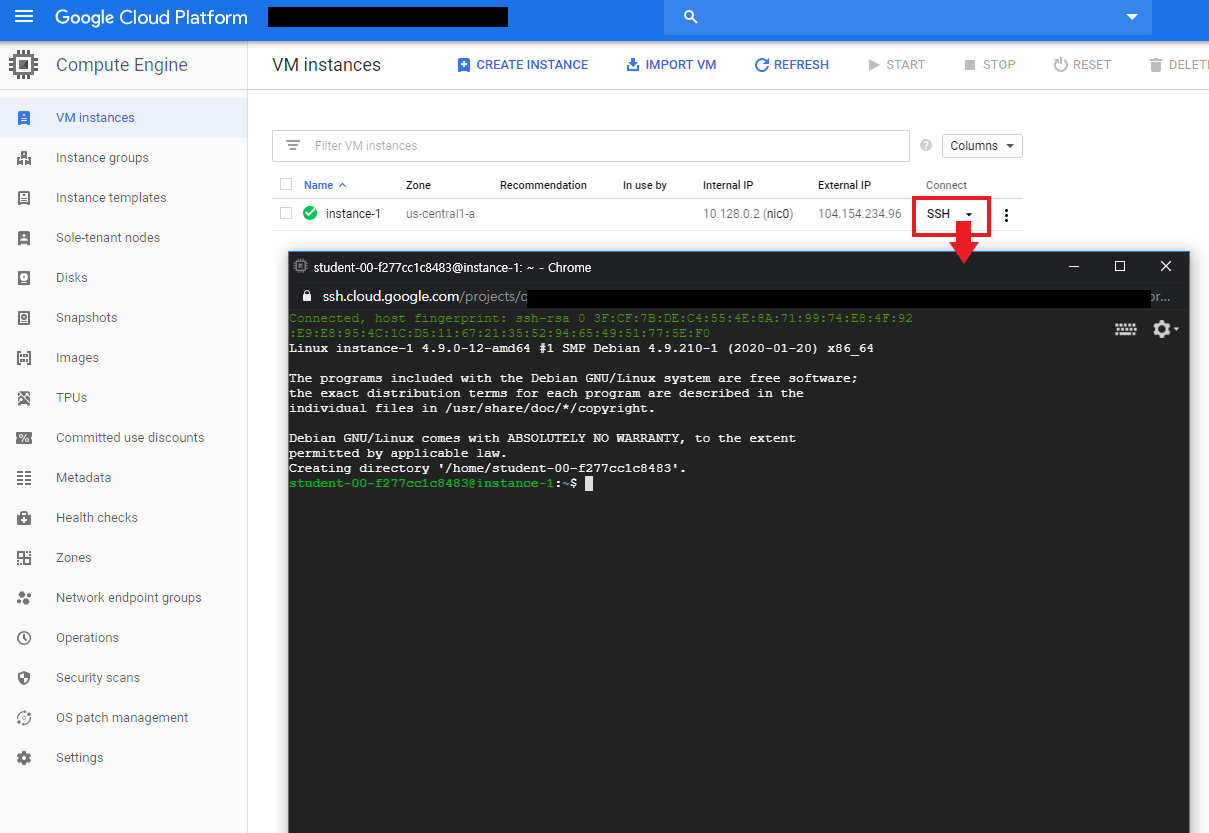Screen dimensions: 1209x833
Task: Open the Columns dropdown
Action: pos(982,146)
